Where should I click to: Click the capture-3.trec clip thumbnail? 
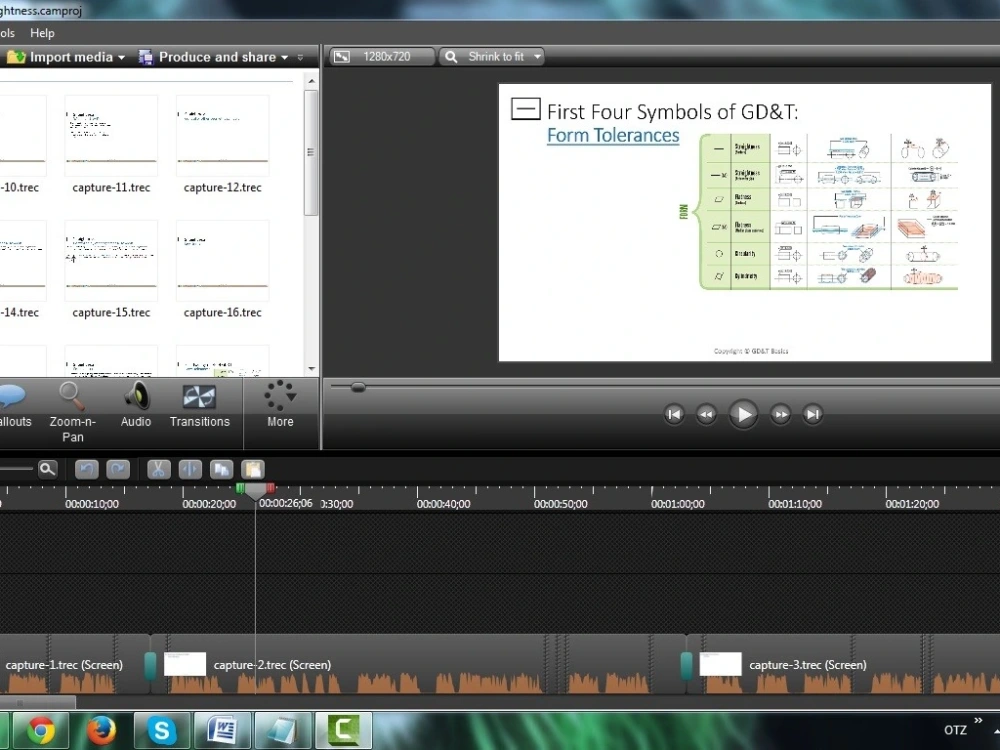(x=721, y=664)
